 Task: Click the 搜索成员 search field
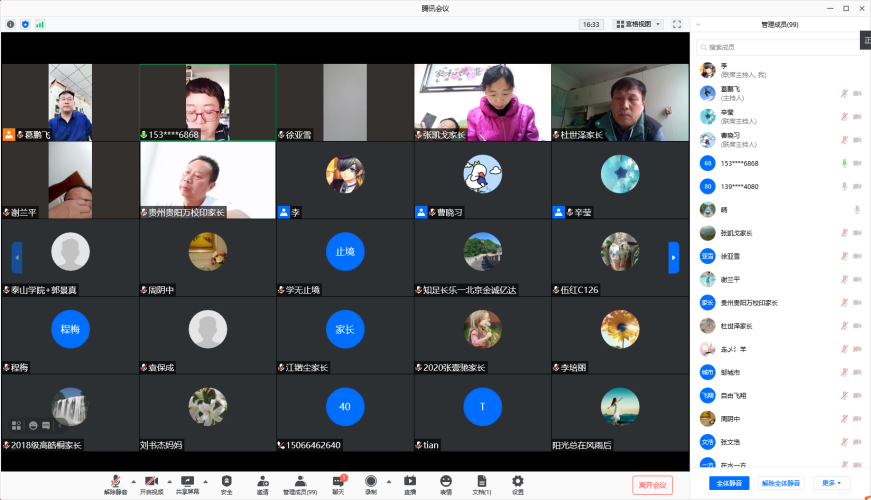780,47
